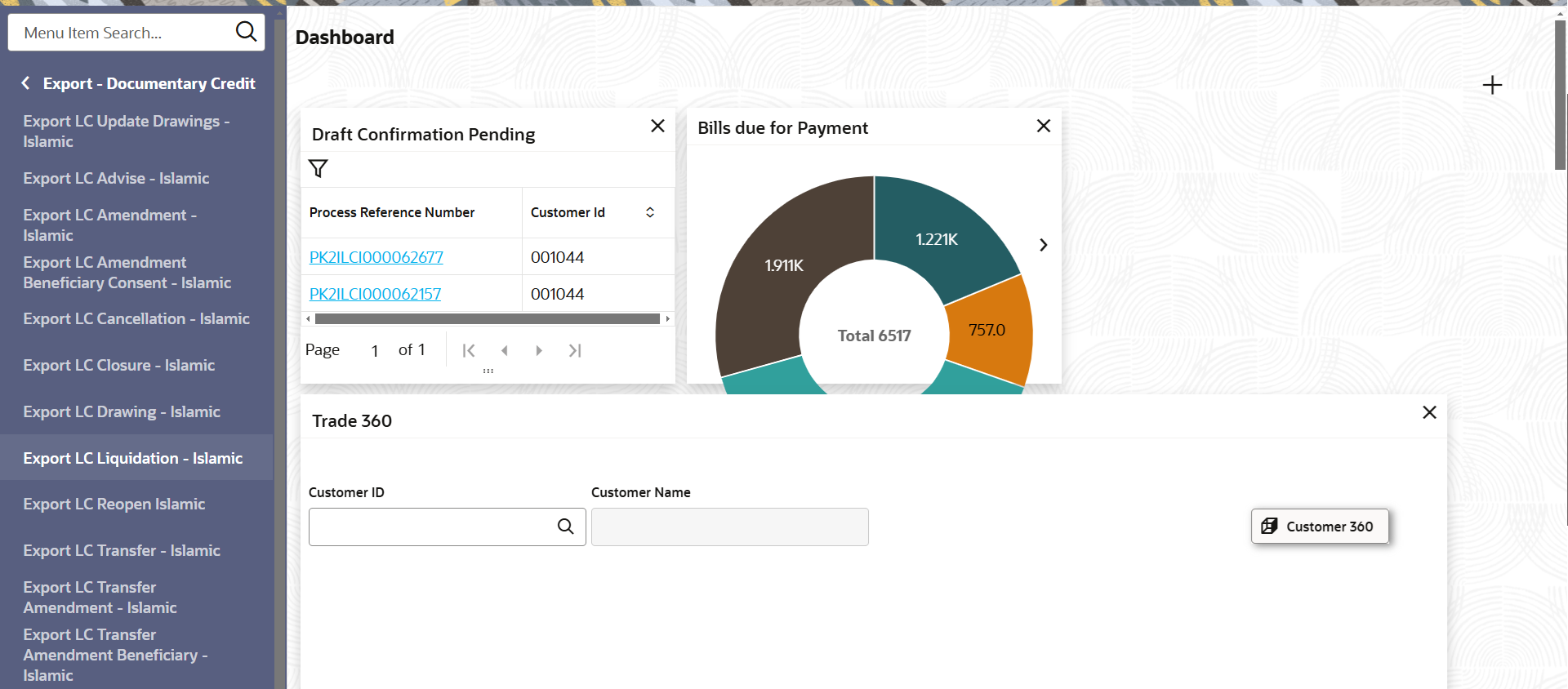This screenshot has height=689, width=1568.
Task: Open Export LC Advise - Islamic
Action: click(x=116, y=178)
